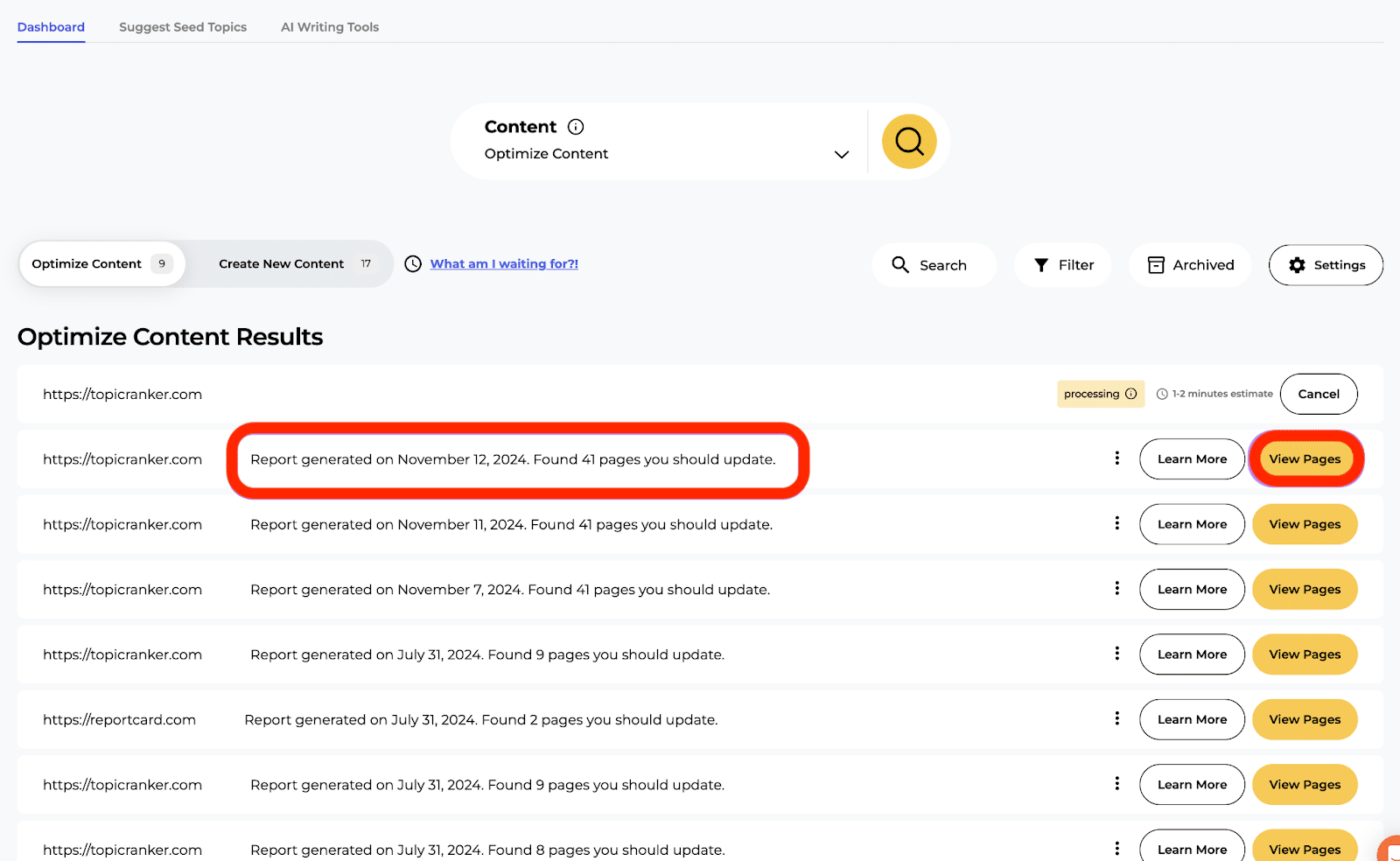Expand the Optimize Content dropdown chevron

pyautogui.click(x=842, y=155)
